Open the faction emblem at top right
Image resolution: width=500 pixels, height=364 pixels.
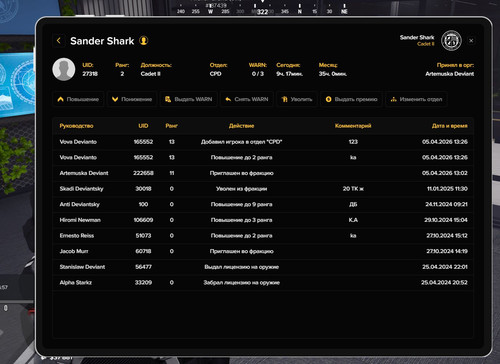[x=451, y=41]
